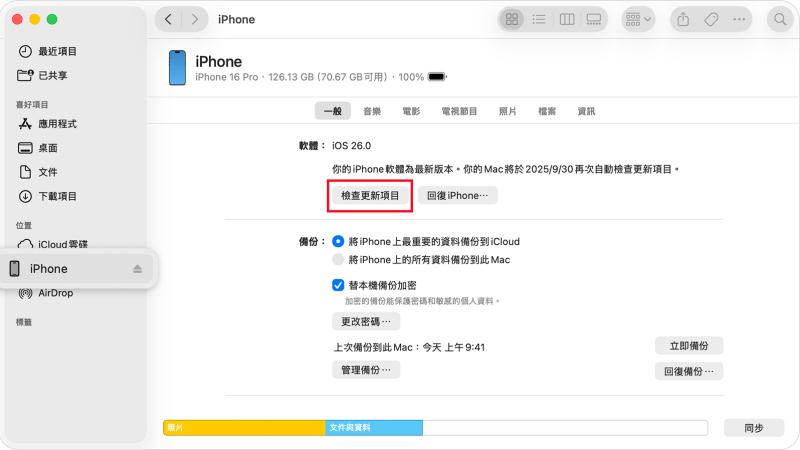Select backup to iCloud radio option
Screen dimensions: 800x450
338,241
